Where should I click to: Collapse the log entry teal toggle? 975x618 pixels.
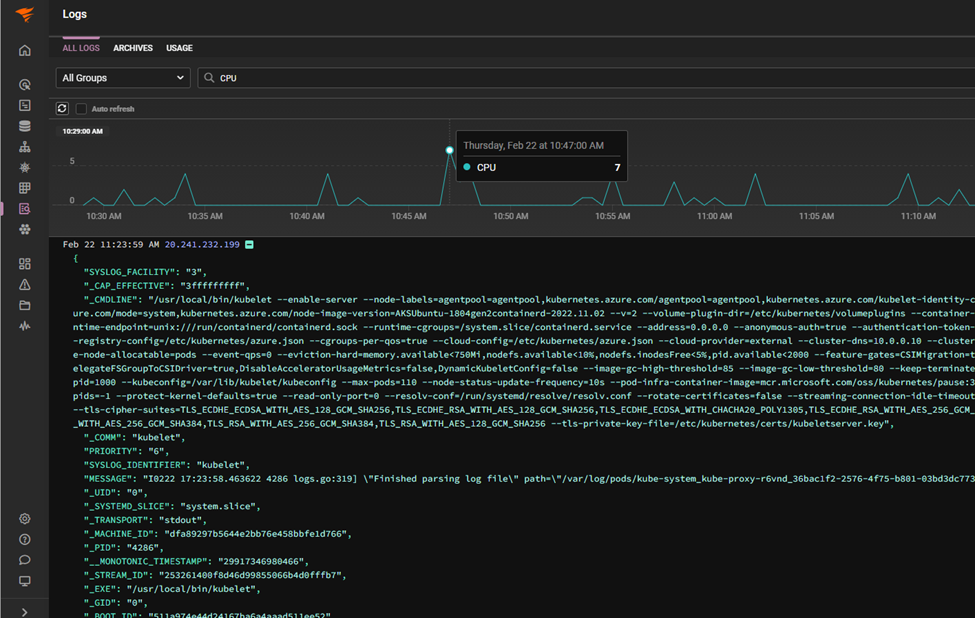point(249,245)
